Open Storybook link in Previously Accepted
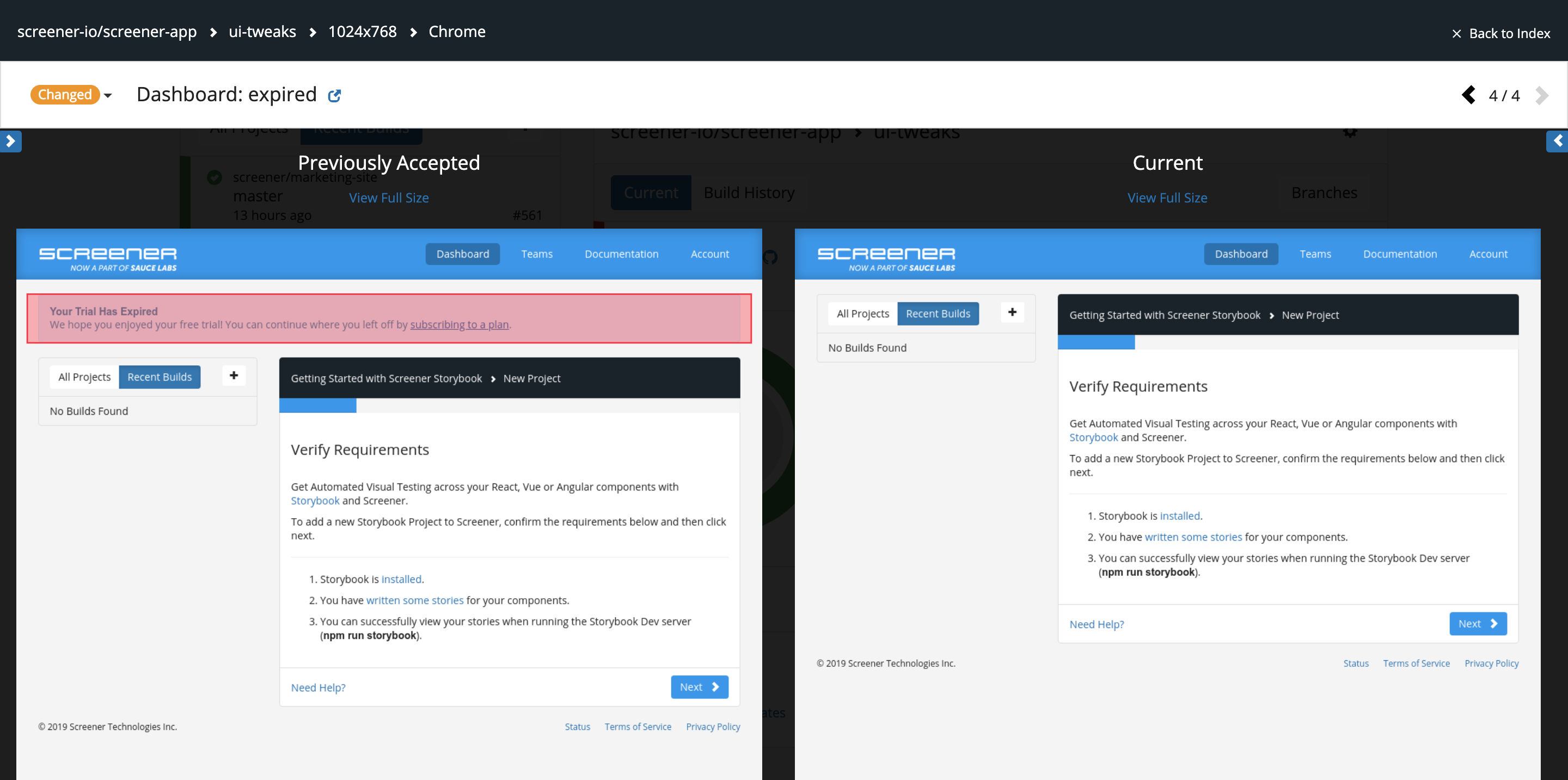 [315, 501]
